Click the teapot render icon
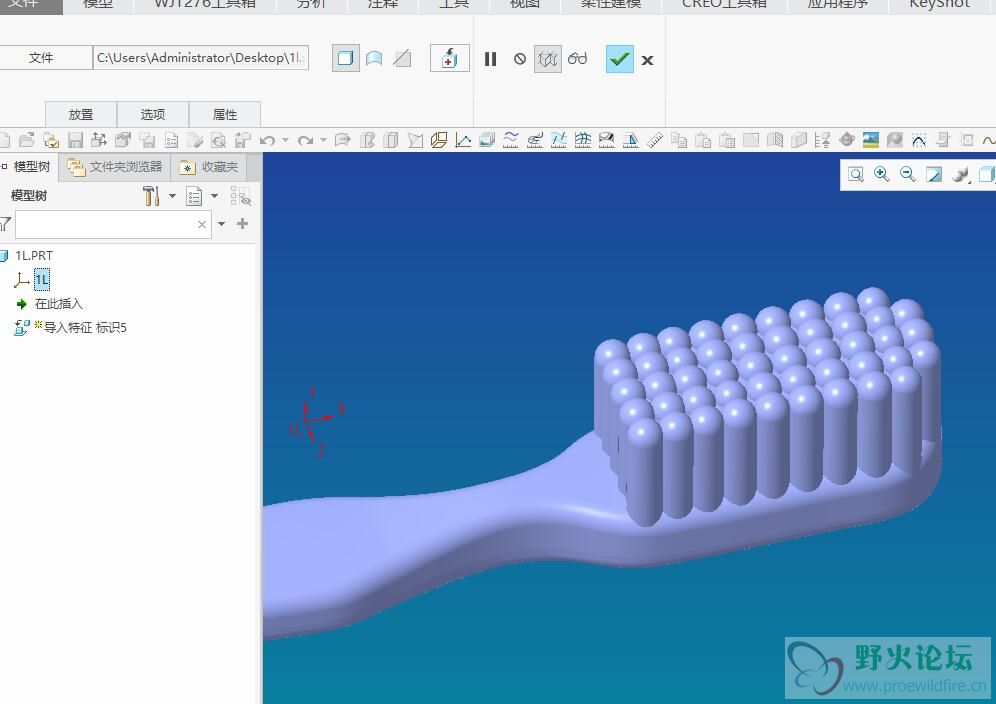The width and height of the screenshot is (996, 704). 847,140
